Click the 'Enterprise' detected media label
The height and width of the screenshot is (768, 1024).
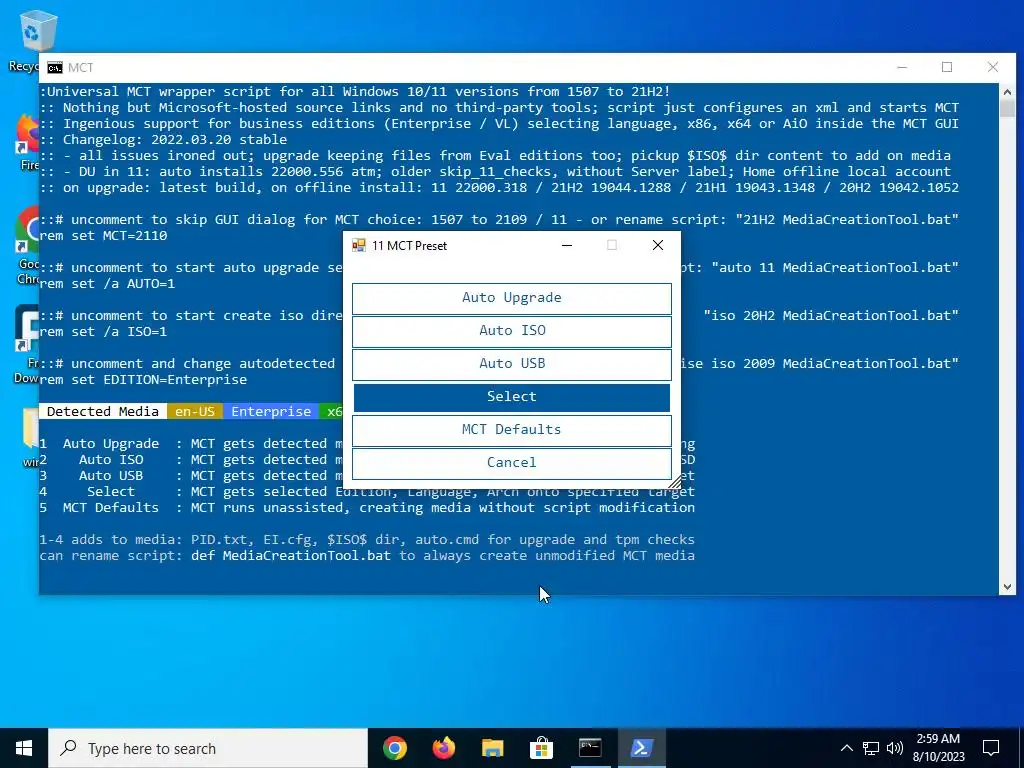(x=271, y=411)
